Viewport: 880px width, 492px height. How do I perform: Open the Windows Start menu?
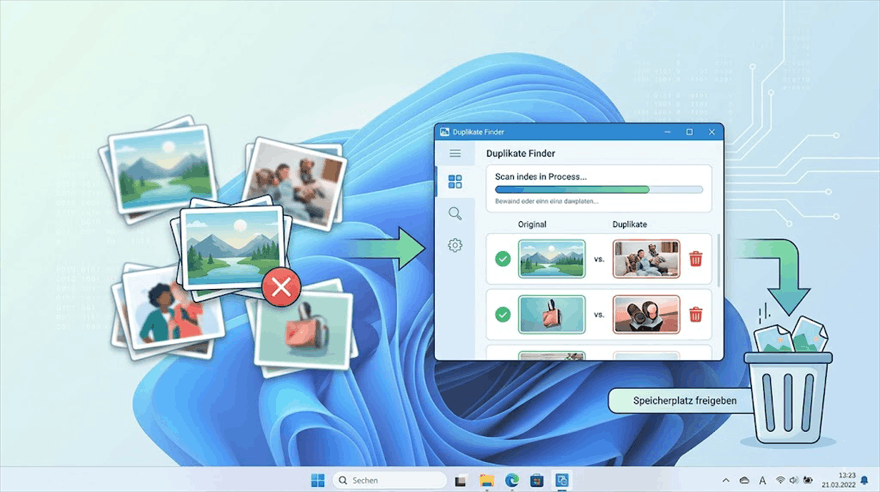(x=318, y=480)
